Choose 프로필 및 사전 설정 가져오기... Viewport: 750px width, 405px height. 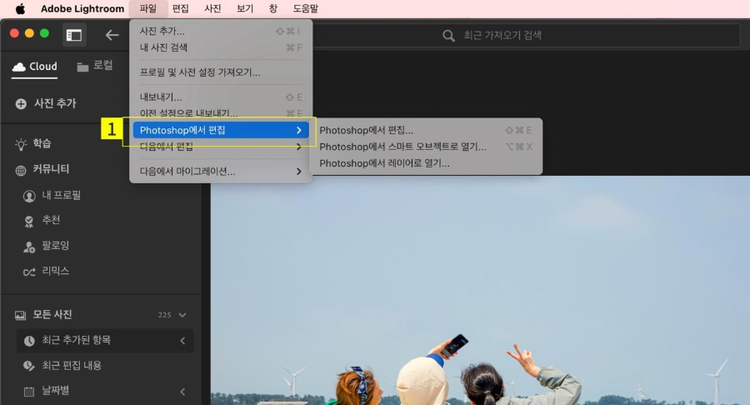click(x=221, y=72)
